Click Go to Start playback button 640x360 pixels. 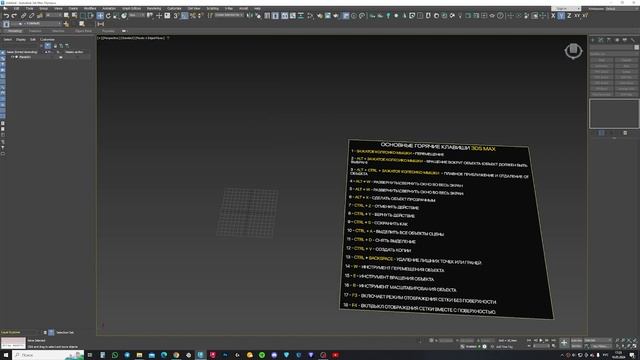point(529,340)
